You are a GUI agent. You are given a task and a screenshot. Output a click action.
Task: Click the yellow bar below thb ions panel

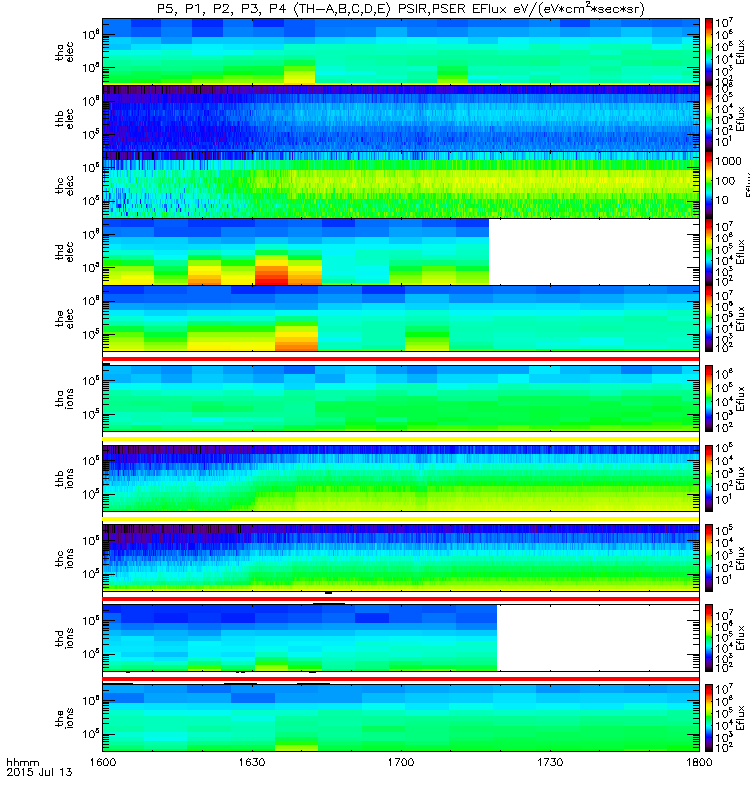coord(401,519)
